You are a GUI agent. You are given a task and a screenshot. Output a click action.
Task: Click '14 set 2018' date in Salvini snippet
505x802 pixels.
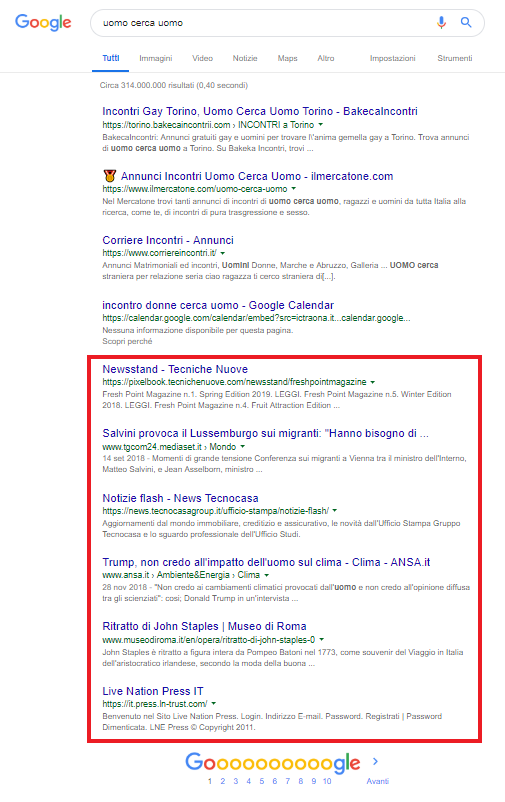[123, 458]
